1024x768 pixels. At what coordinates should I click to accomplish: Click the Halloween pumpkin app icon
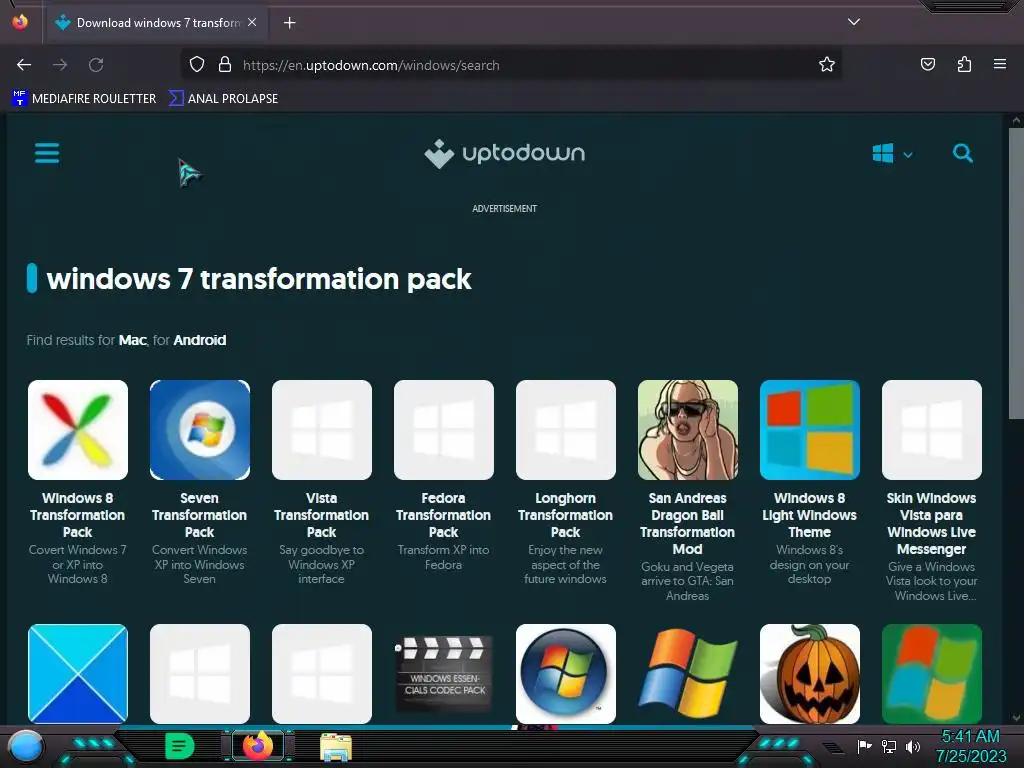point(810,673)
